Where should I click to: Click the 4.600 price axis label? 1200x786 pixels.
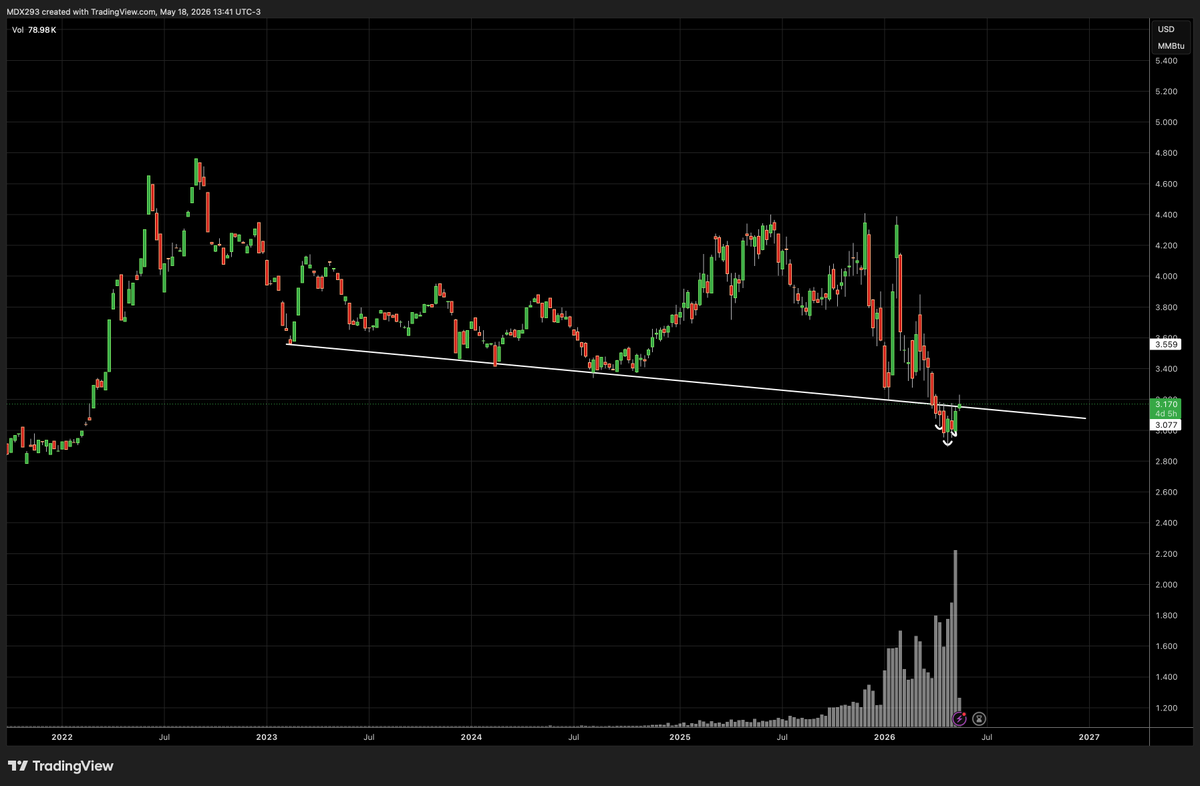1166,184
